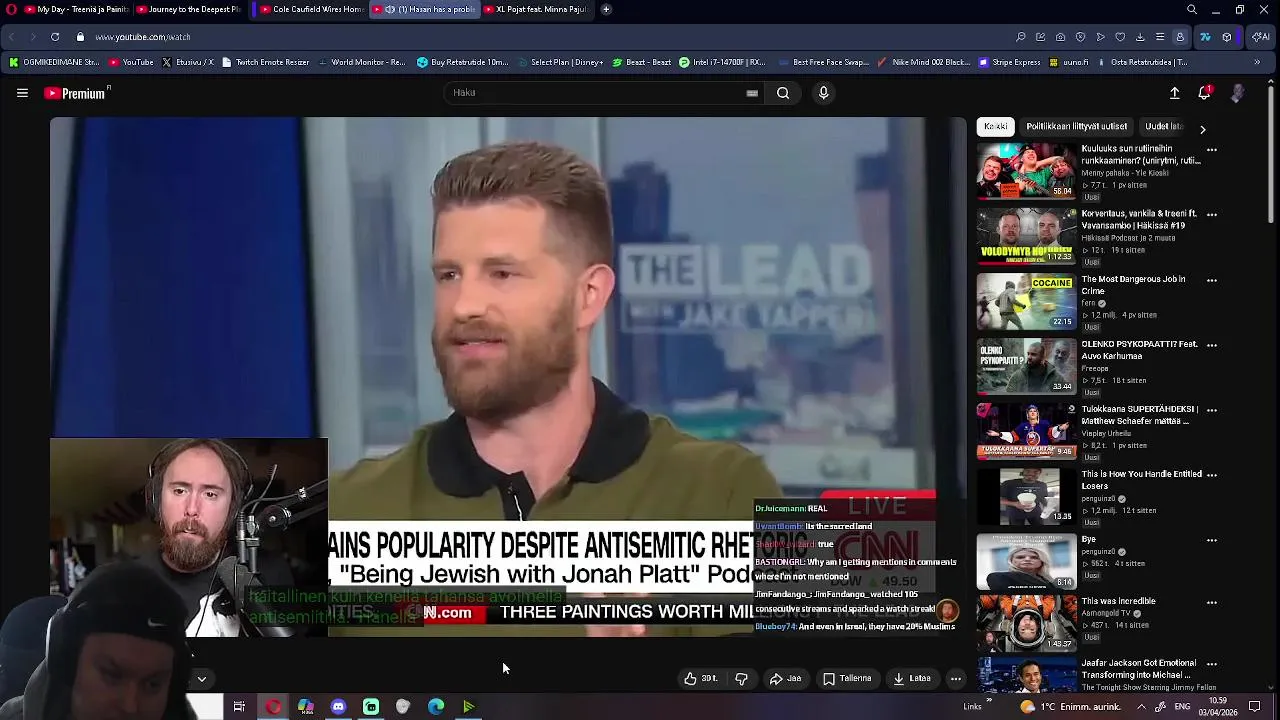Go to YouTube Premium home logo
Viewport: 1280px width, 720px height.
(x=76, y=93)
